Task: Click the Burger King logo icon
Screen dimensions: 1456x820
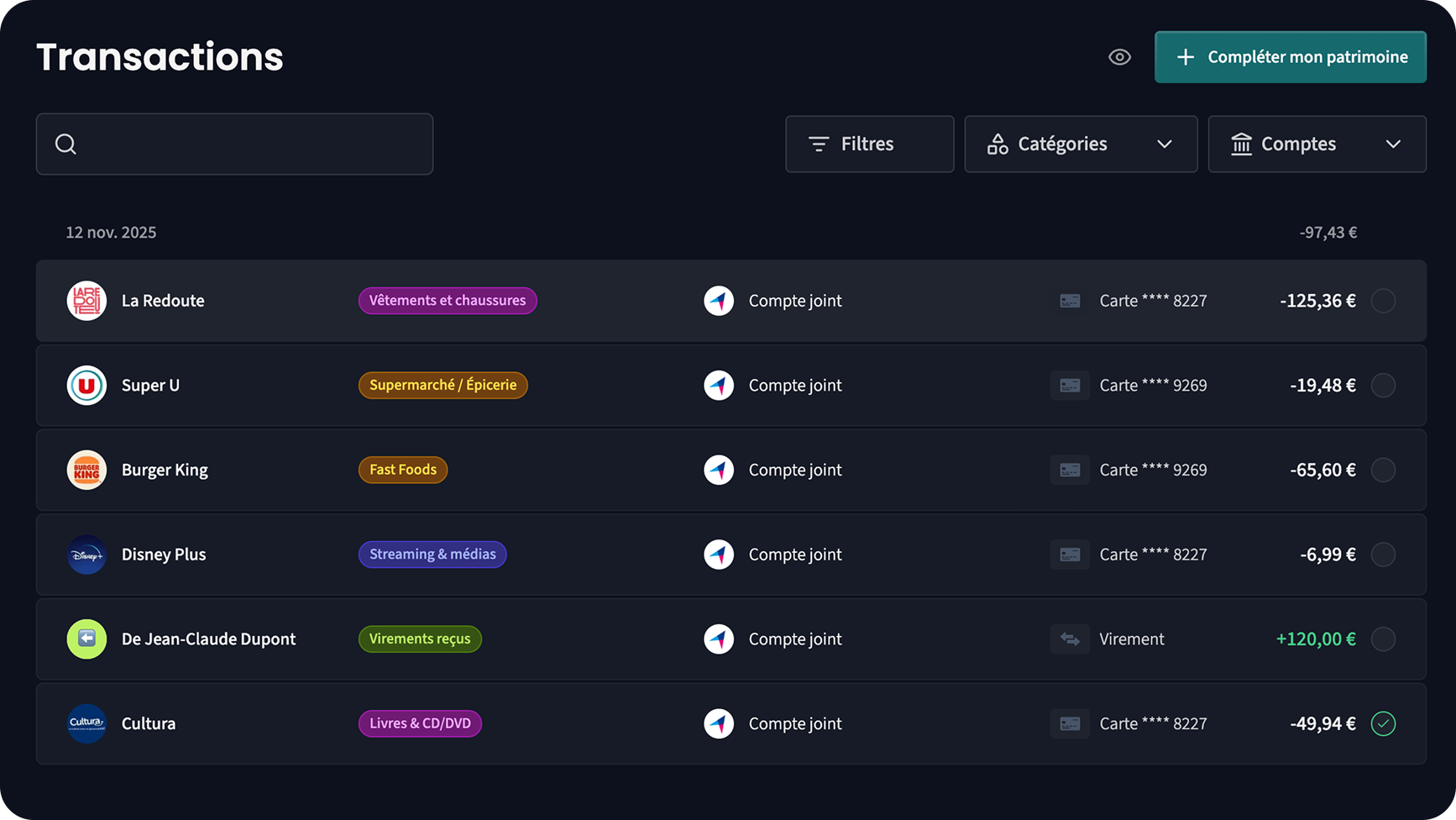Action: click(86, 470)
